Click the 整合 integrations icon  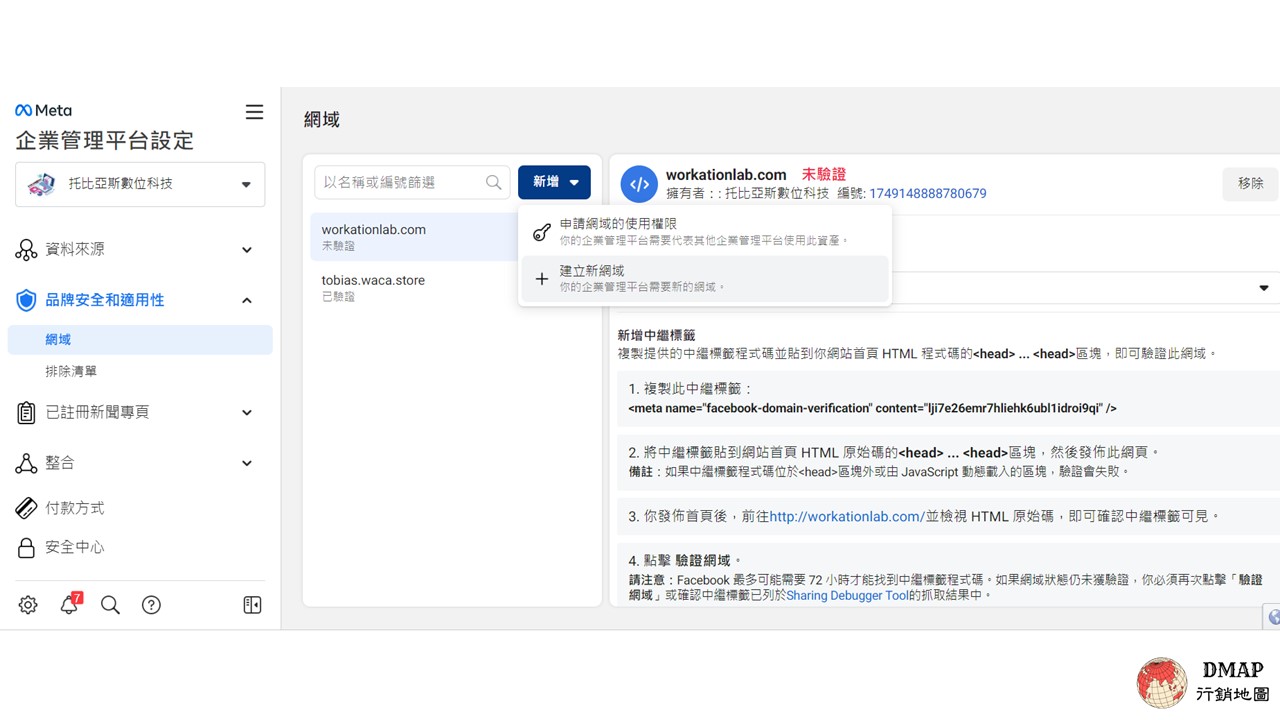[26, 463]
